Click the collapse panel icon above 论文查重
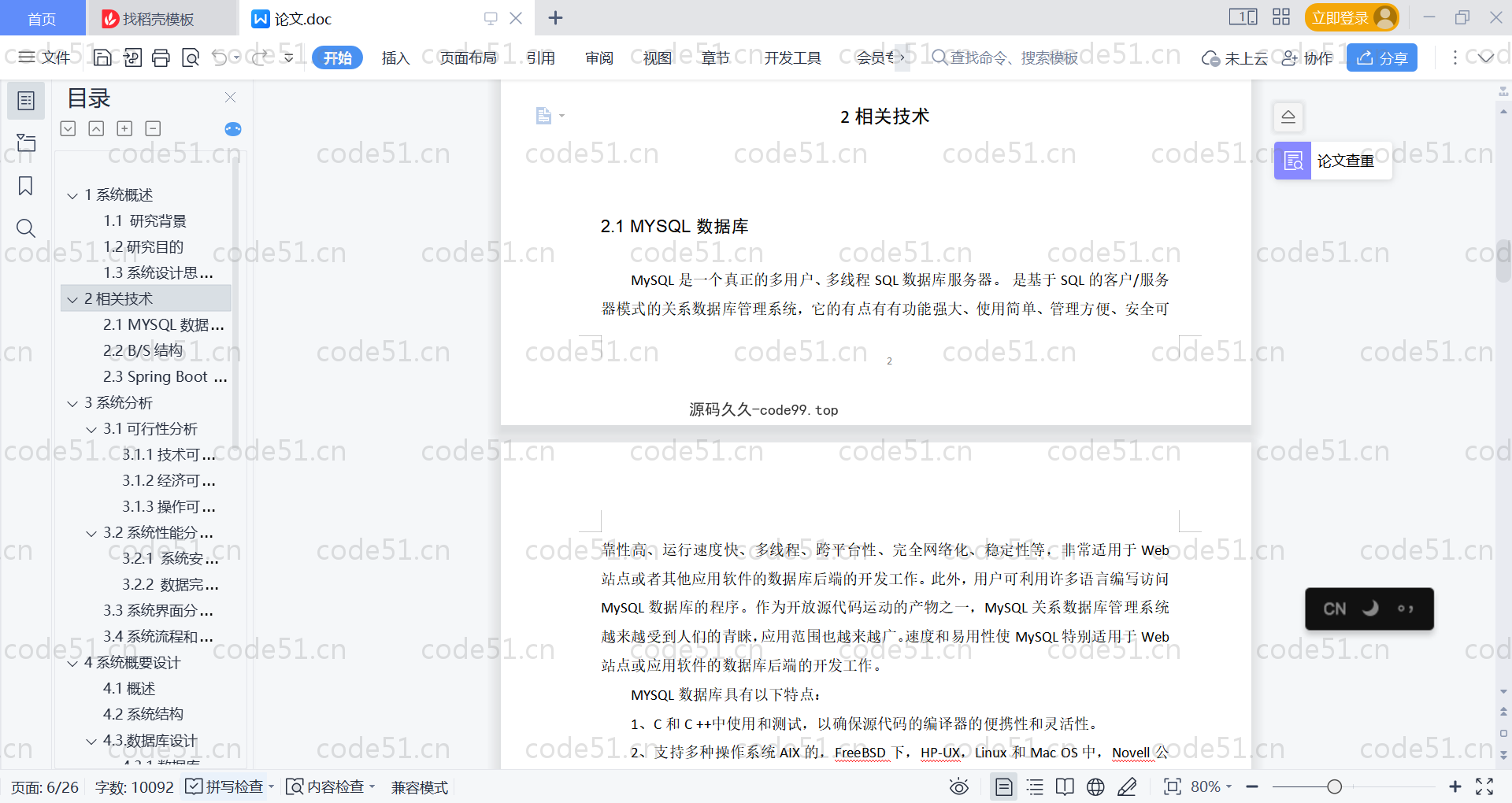Image resolution: width=1512 pixels, height=803 pixels. coord(1288,117)
